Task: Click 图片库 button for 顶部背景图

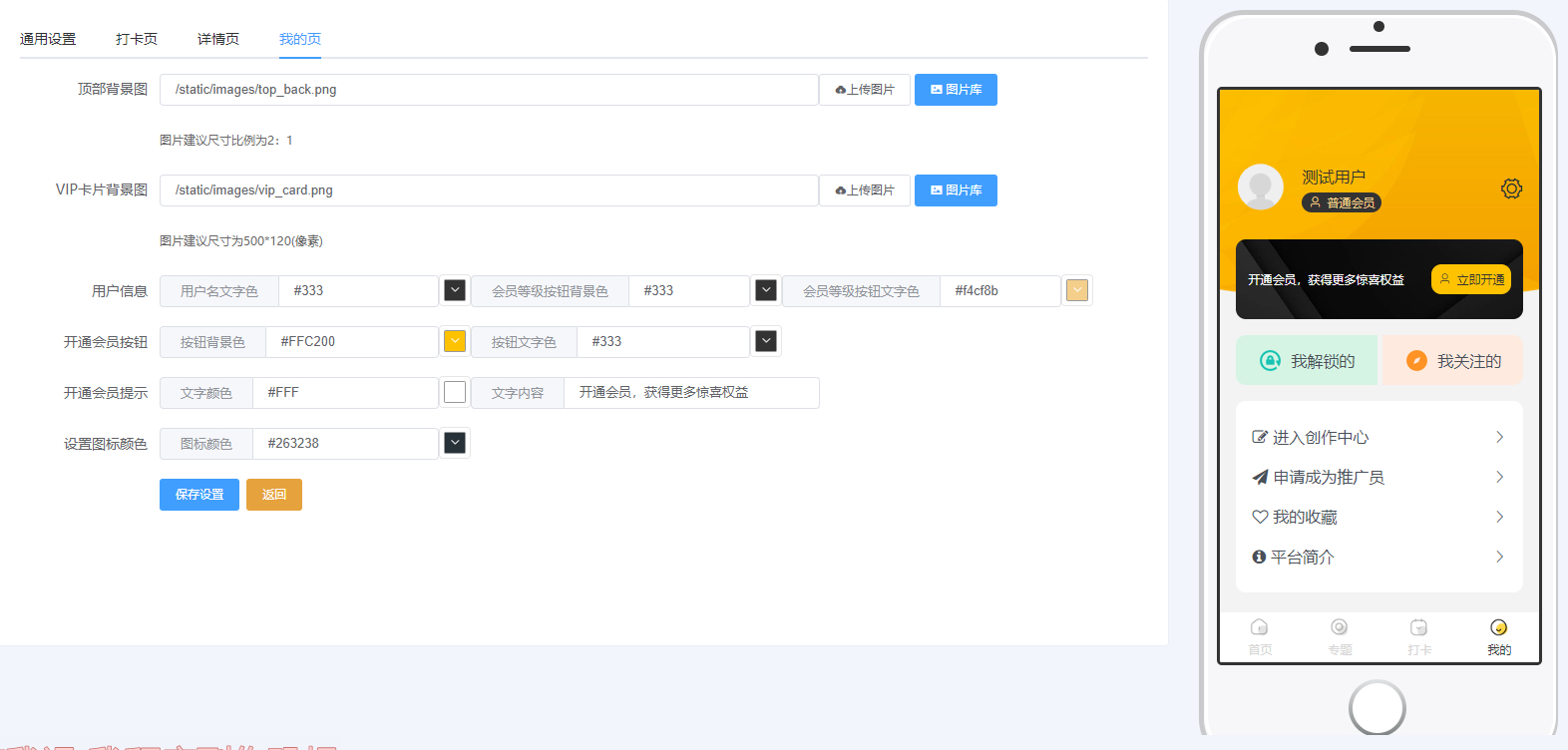Action: tap(956, 90)
